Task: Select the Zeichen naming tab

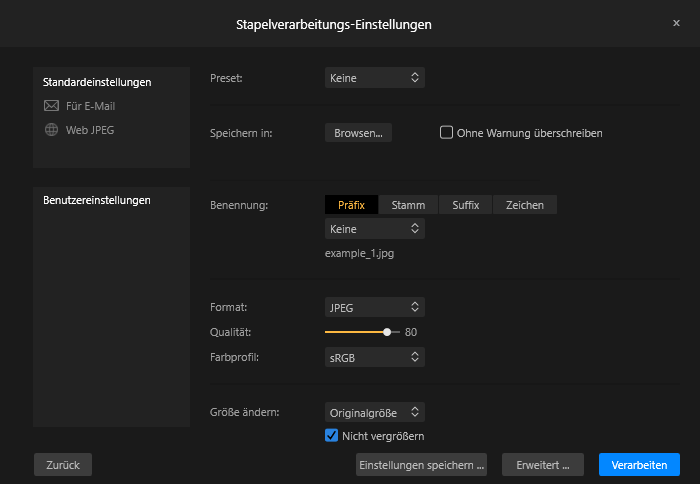Action: click(x=525, y=205)
